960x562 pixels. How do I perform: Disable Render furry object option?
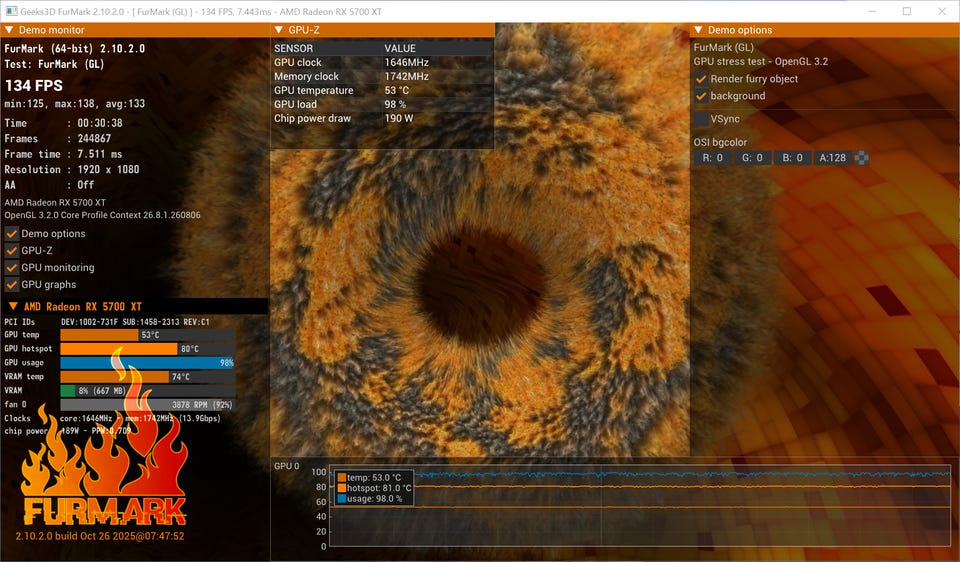tap(701, 79)
